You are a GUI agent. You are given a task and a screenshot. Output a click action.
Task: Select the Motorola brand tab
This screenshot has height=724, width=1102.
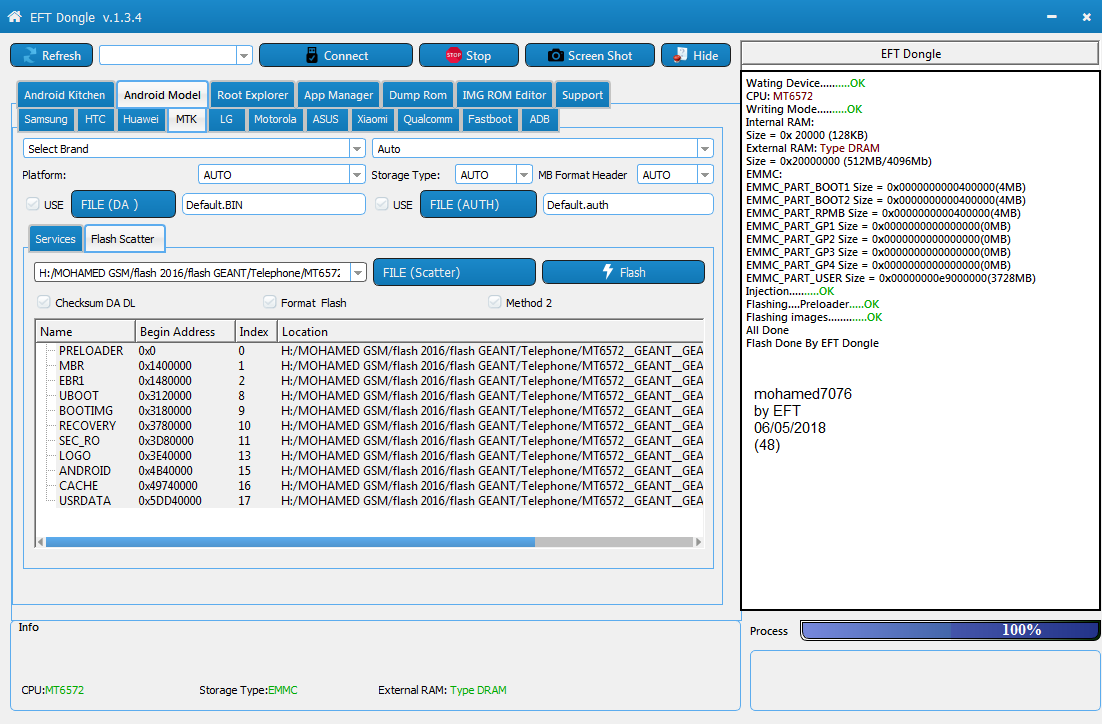pyautogui.click(x=275, y=119)
